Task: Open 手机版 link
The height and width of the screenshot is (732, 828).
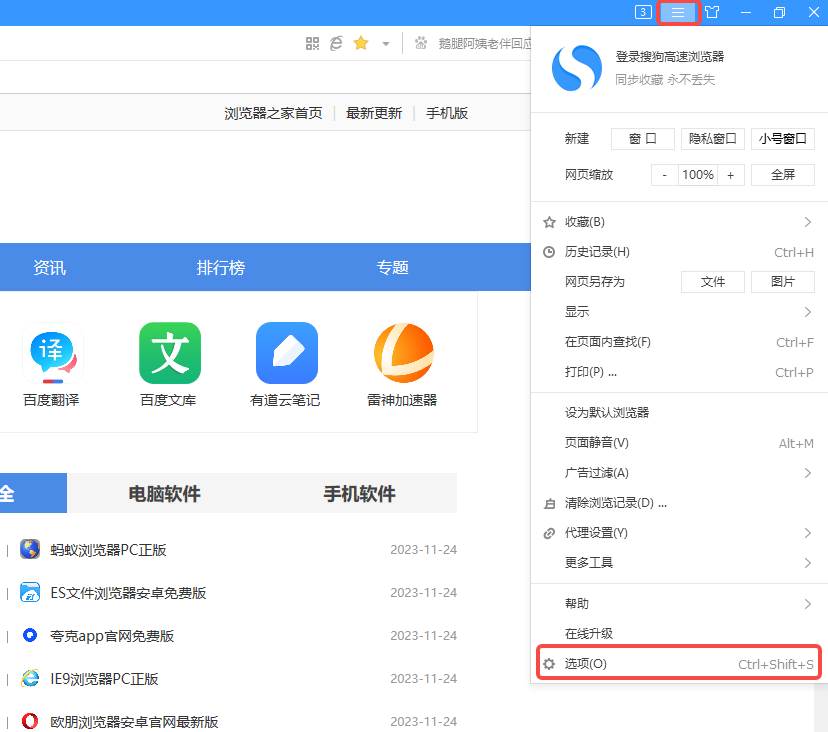Action: point(447,113)
